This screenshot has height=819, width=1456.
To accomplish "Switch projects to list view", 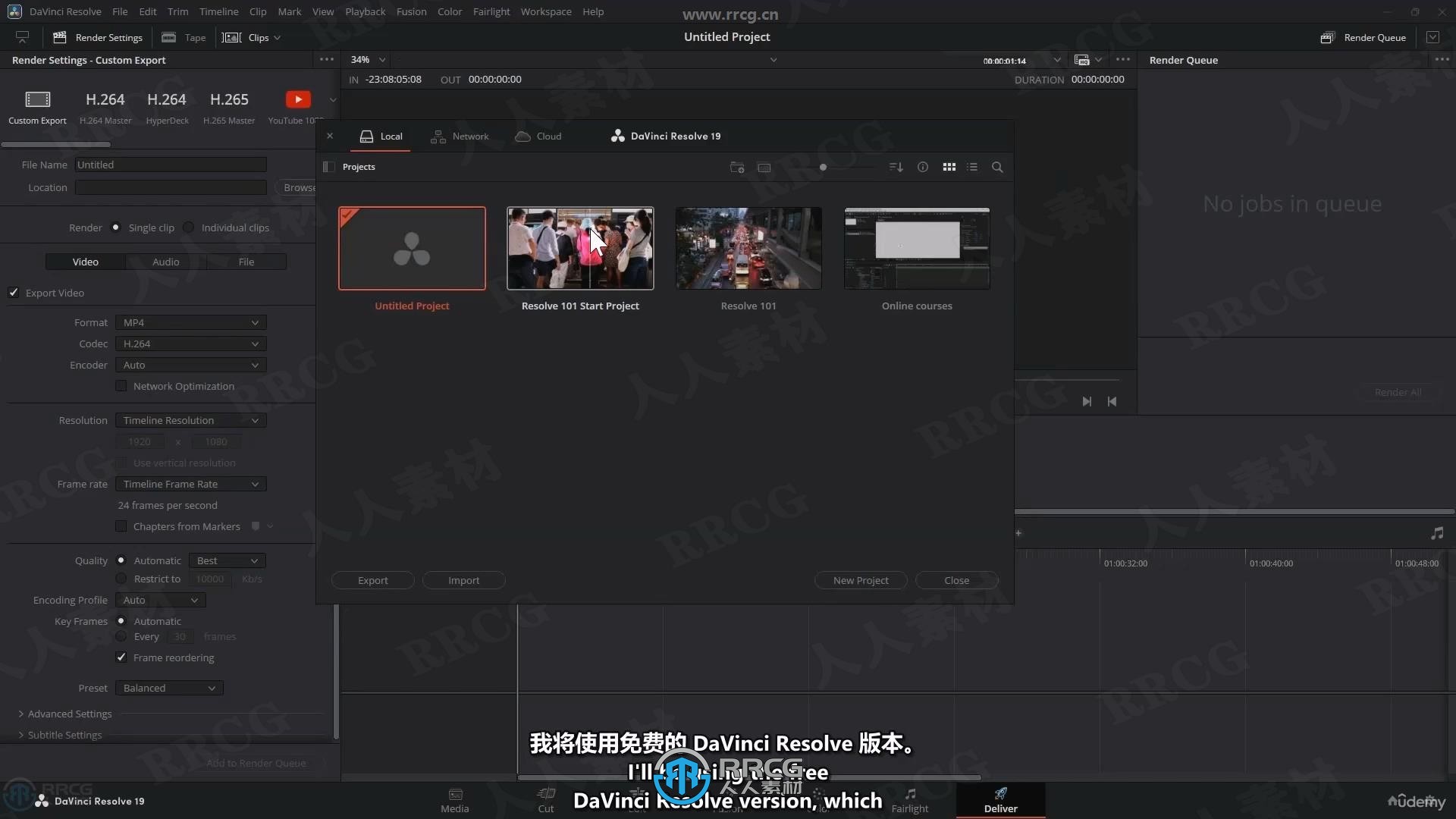I will pos(972,167).
